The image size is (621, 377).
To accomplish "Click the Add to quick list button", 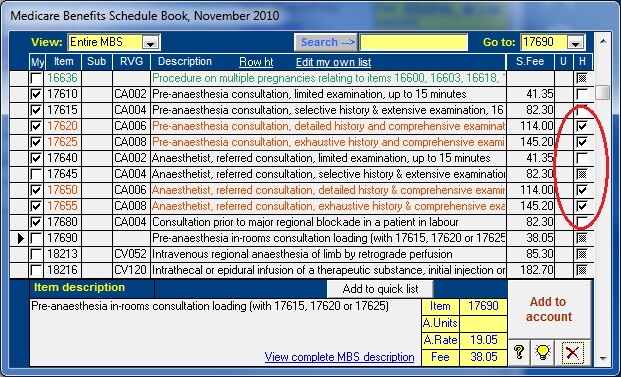I will pos(380,289).
